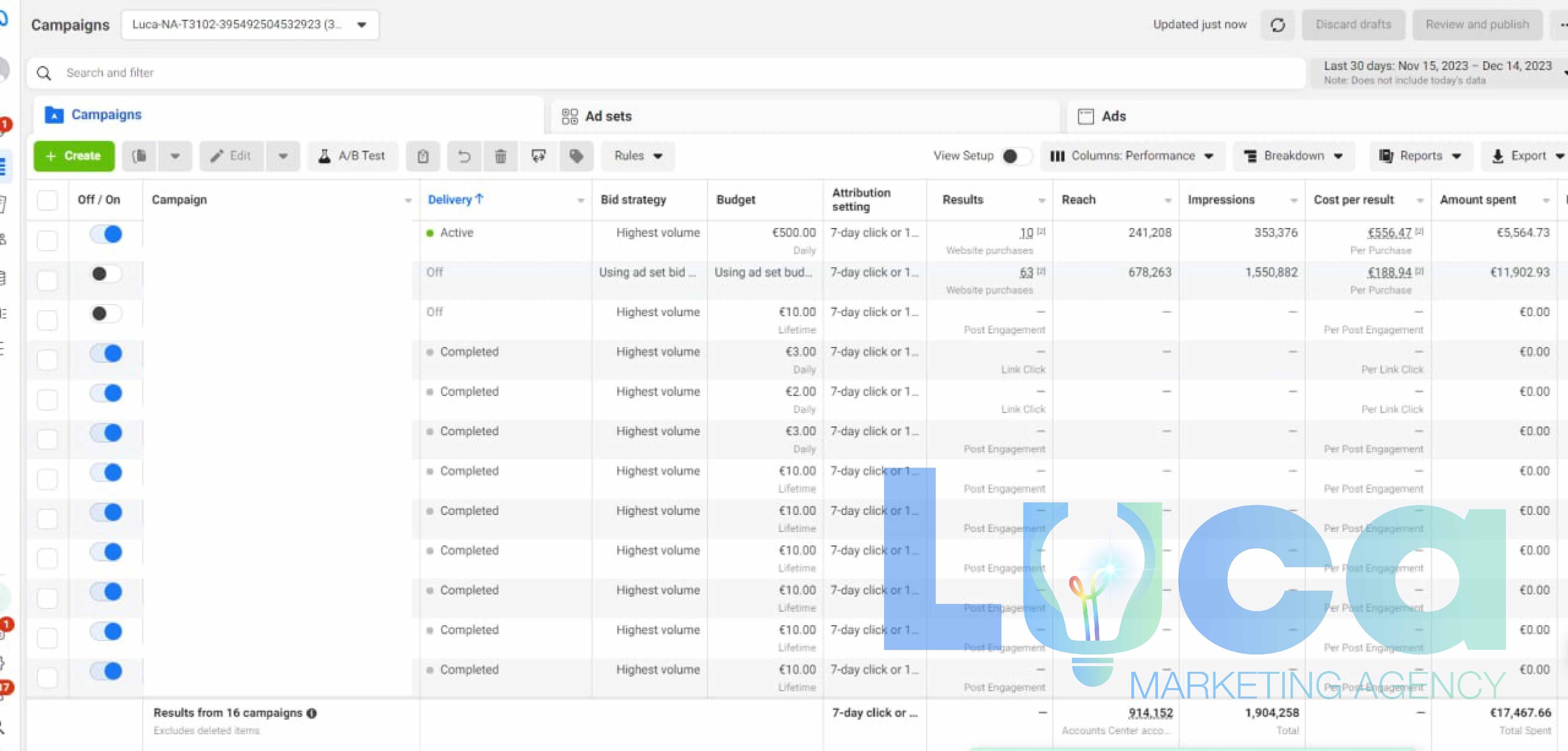Image resolution: width=1568 pixels, height=751 pixels.
Task: Click the 1,904,258 total impressions value
Action: coord(1272,713)
